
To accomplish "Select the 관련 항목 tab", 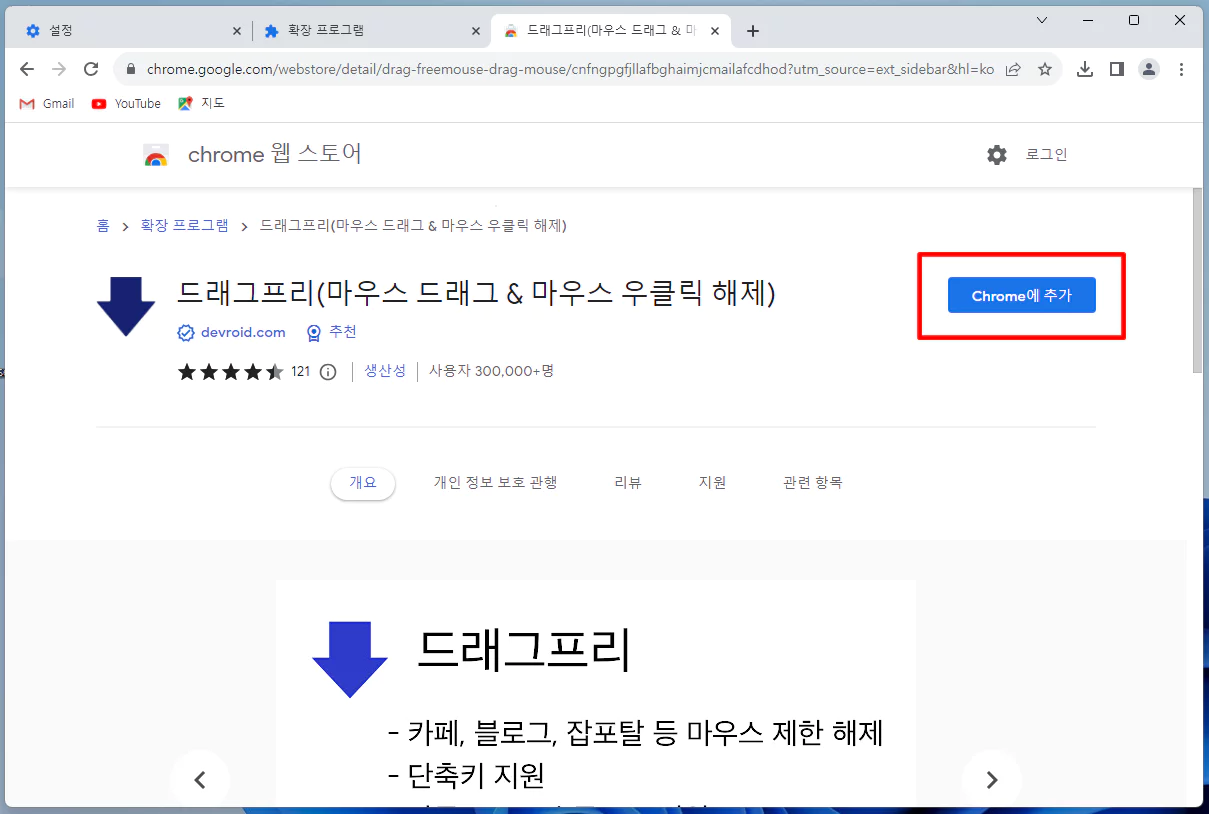I will tap(813, 483).
